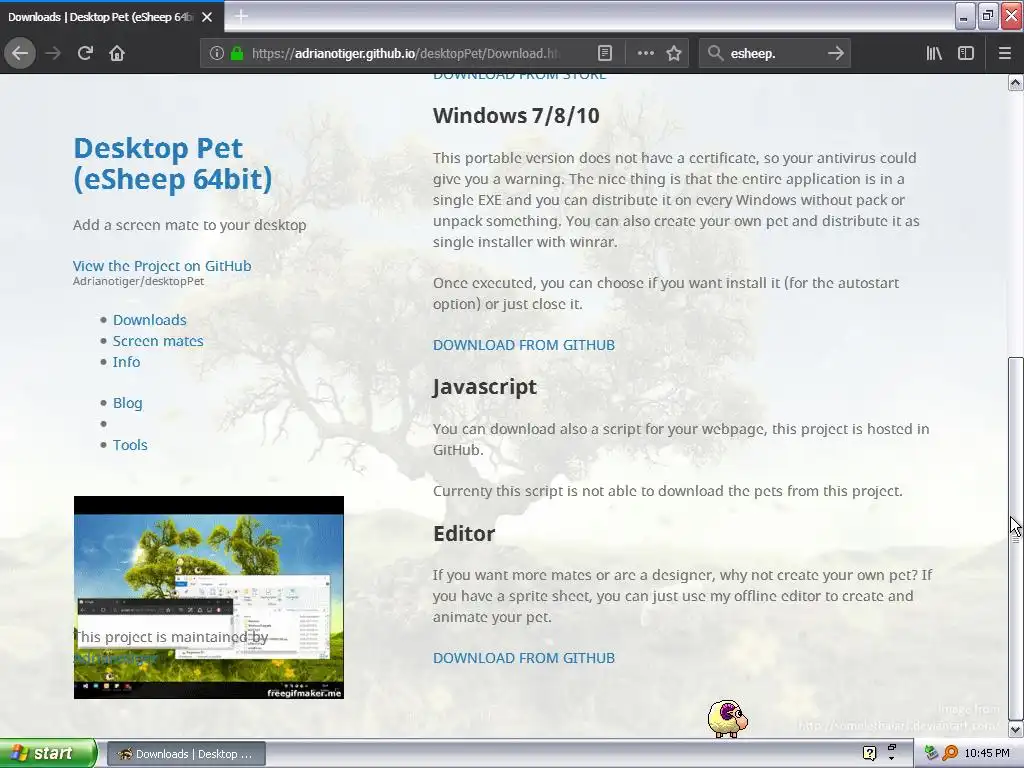Click the vertical scrollbar thumb
The height and width of the screenshot is (768, 1024).
tap(1016, 538)
